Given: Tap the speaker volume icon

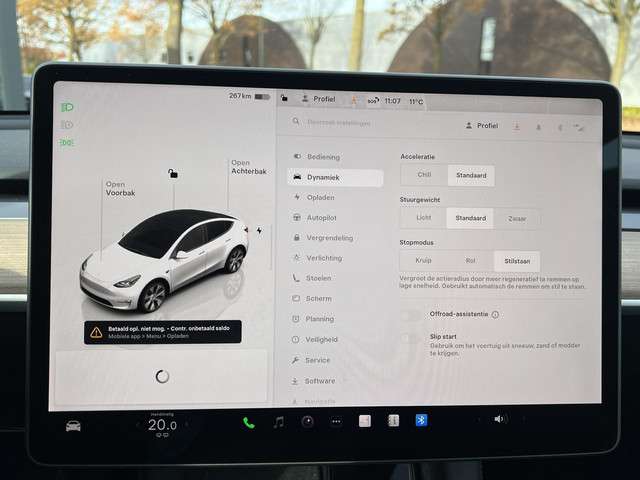Looking at the screenshot, I should (x=499, y=419).
